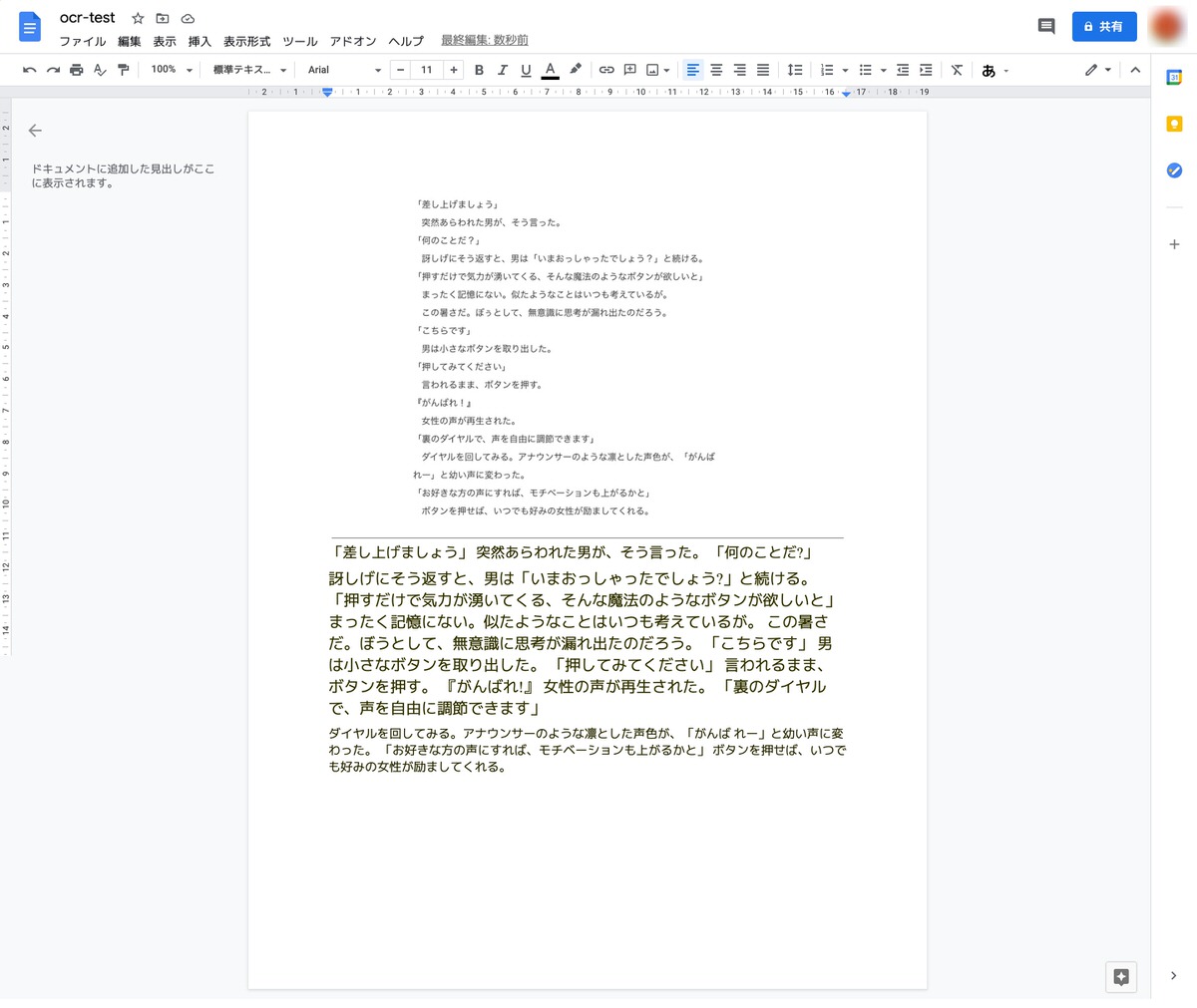Click the 共有 share button
1197x1008 pixels.
pos(1103,26)
